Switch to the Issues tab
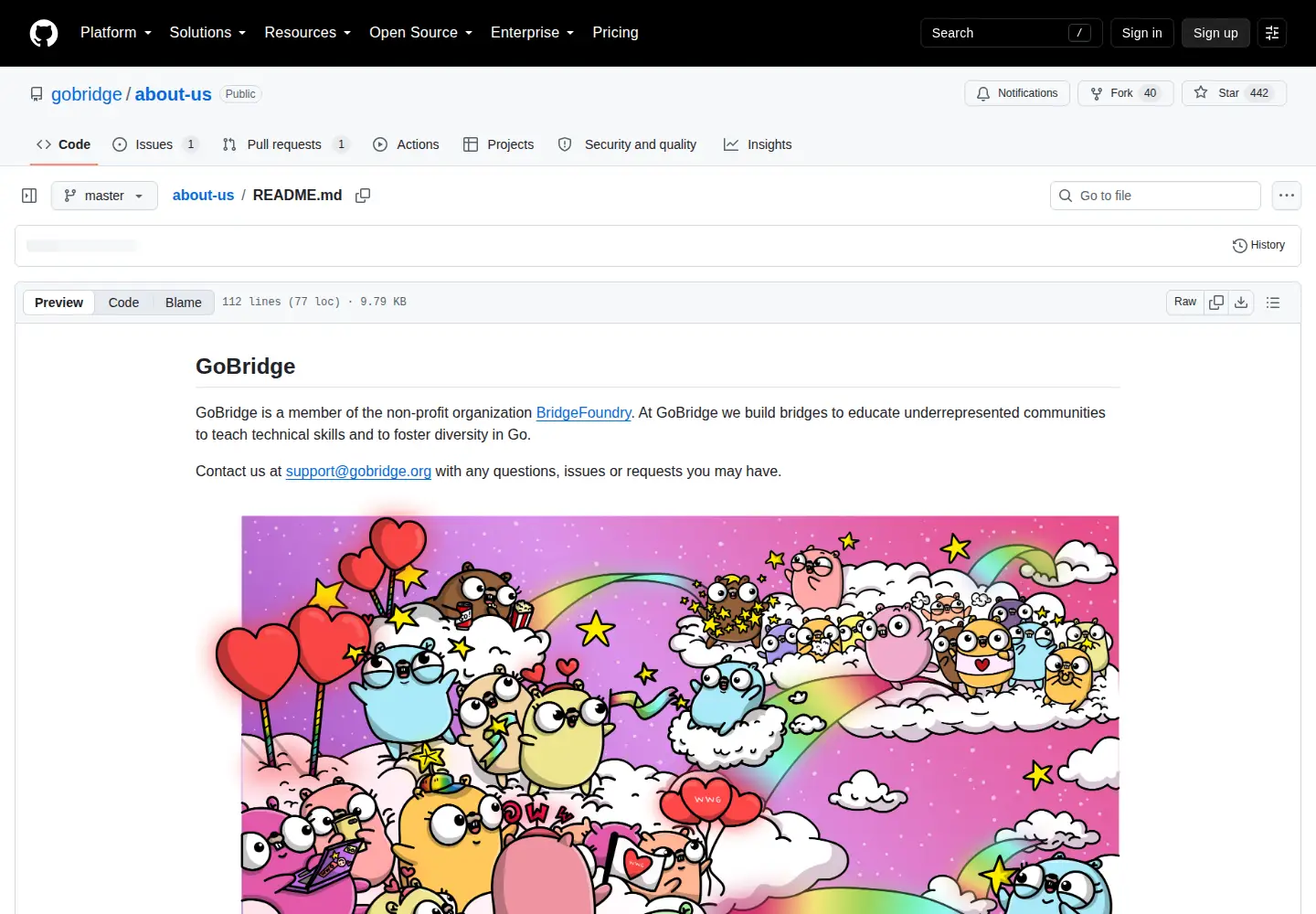1316x914 pixels. pyautogui.click(x=155, y=144)
